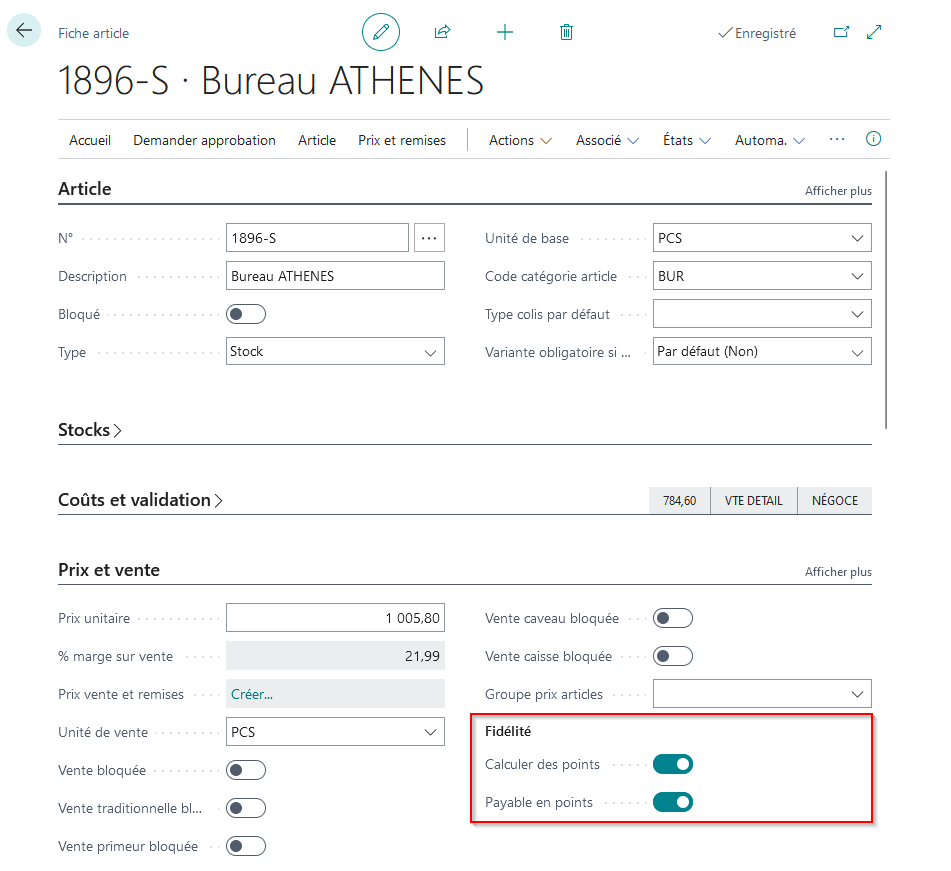Click the N° input field
The height and width of the screenshot is (871, 951).
[x=317, y=238]
